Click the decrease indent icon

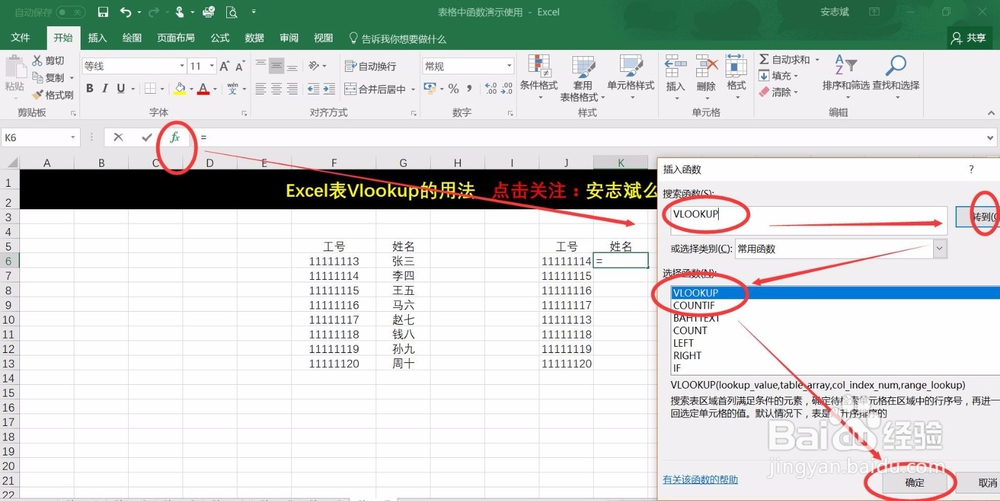(313, 89)
